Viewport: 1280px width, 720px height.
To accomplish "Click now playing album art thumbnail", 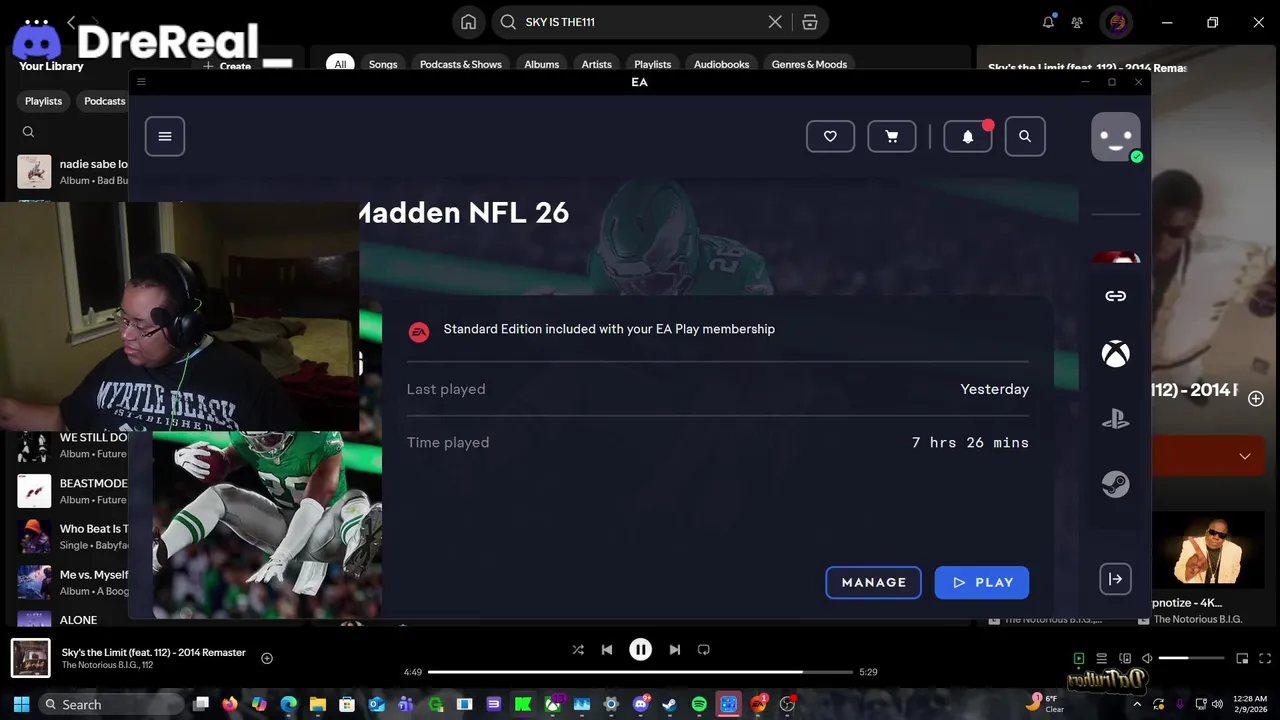I will [30, 658].
